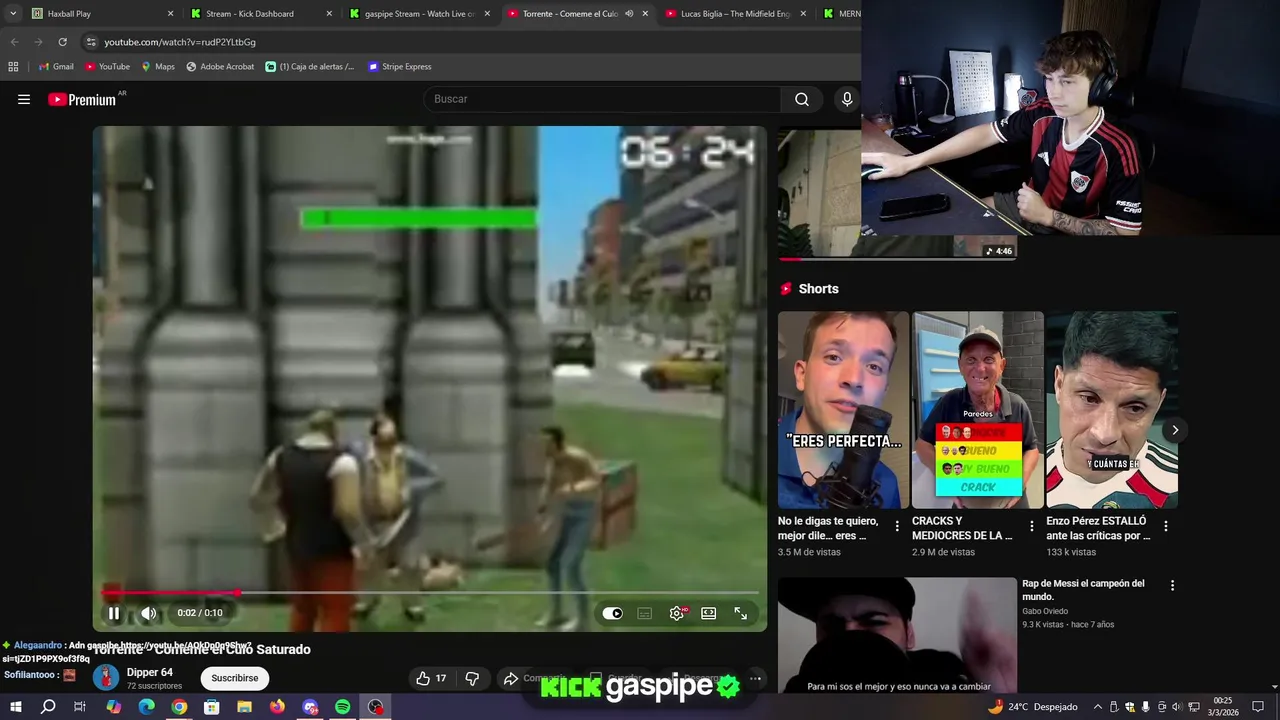Focus the Buscar search field
The width and height of the screenshot is (1280, 720).
pos(602,99)
